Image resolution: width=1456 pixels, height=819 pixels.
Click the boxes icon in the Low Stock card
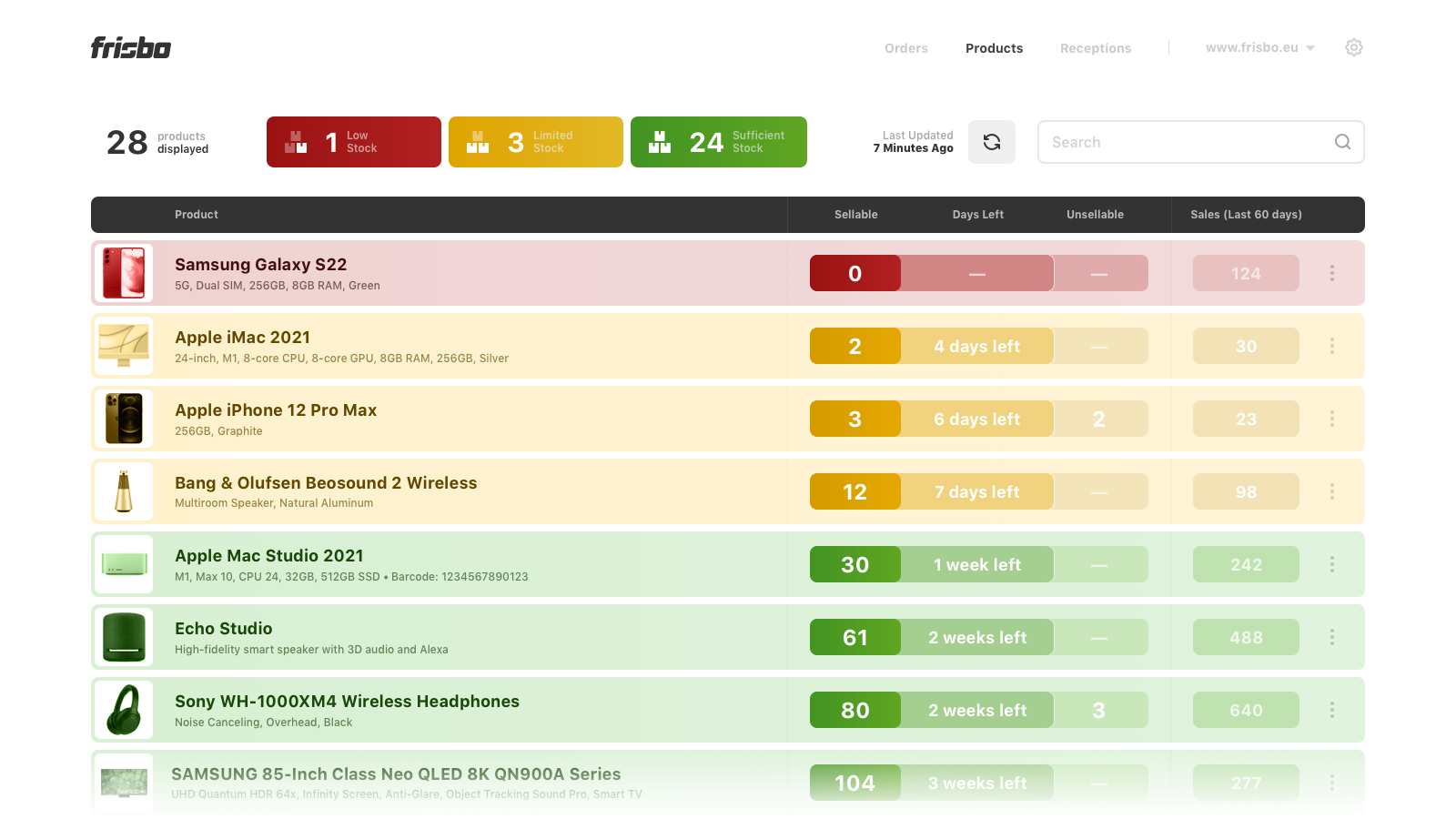coord(296,142)
